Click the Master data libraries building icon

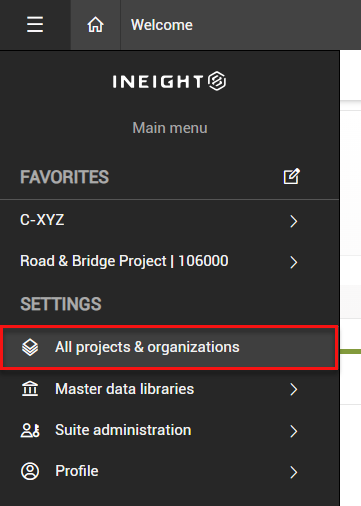30,389
